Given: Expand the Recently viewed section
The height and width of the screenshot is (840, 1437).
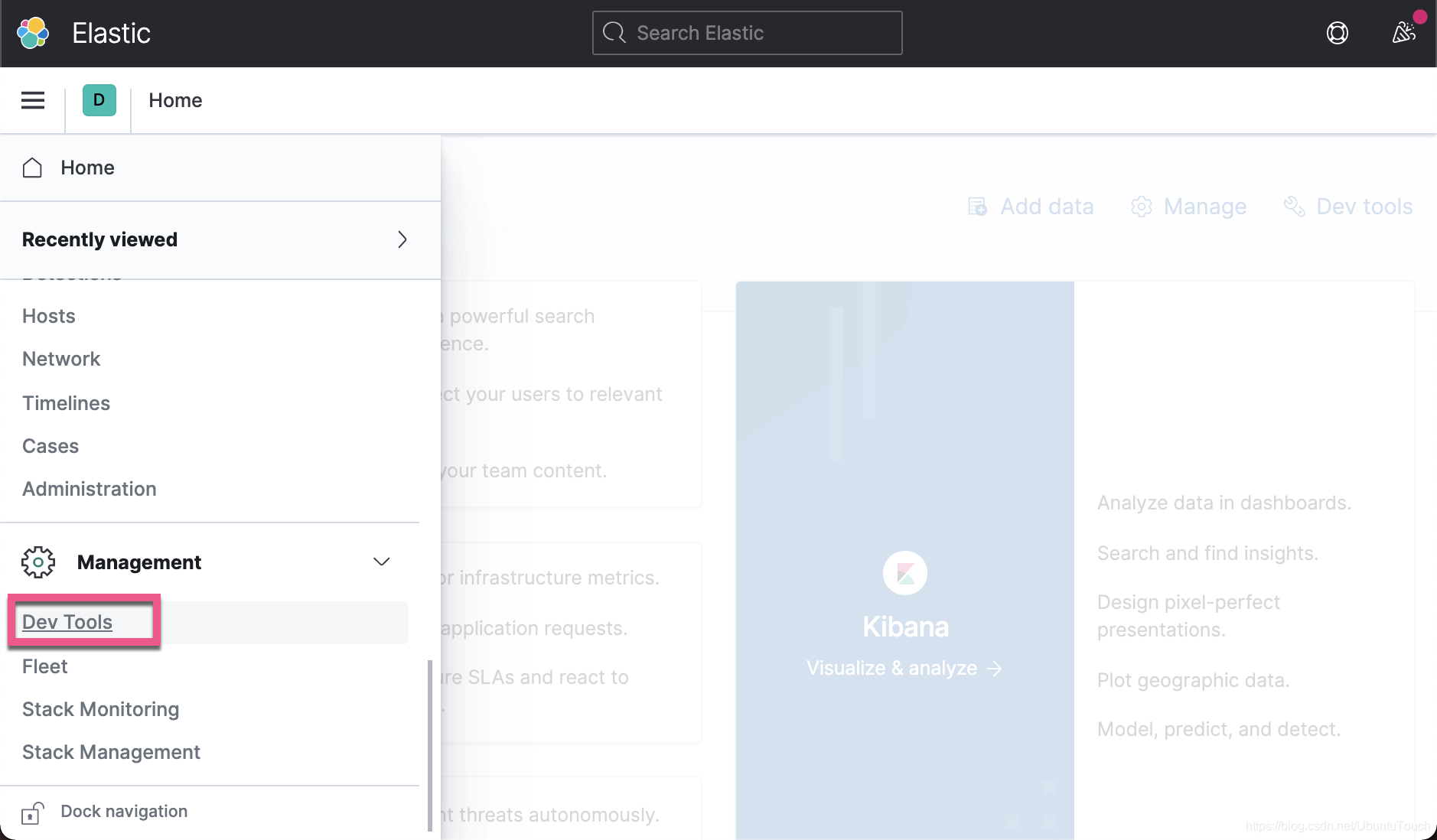Looking at the screenshot, I should 402,239.
